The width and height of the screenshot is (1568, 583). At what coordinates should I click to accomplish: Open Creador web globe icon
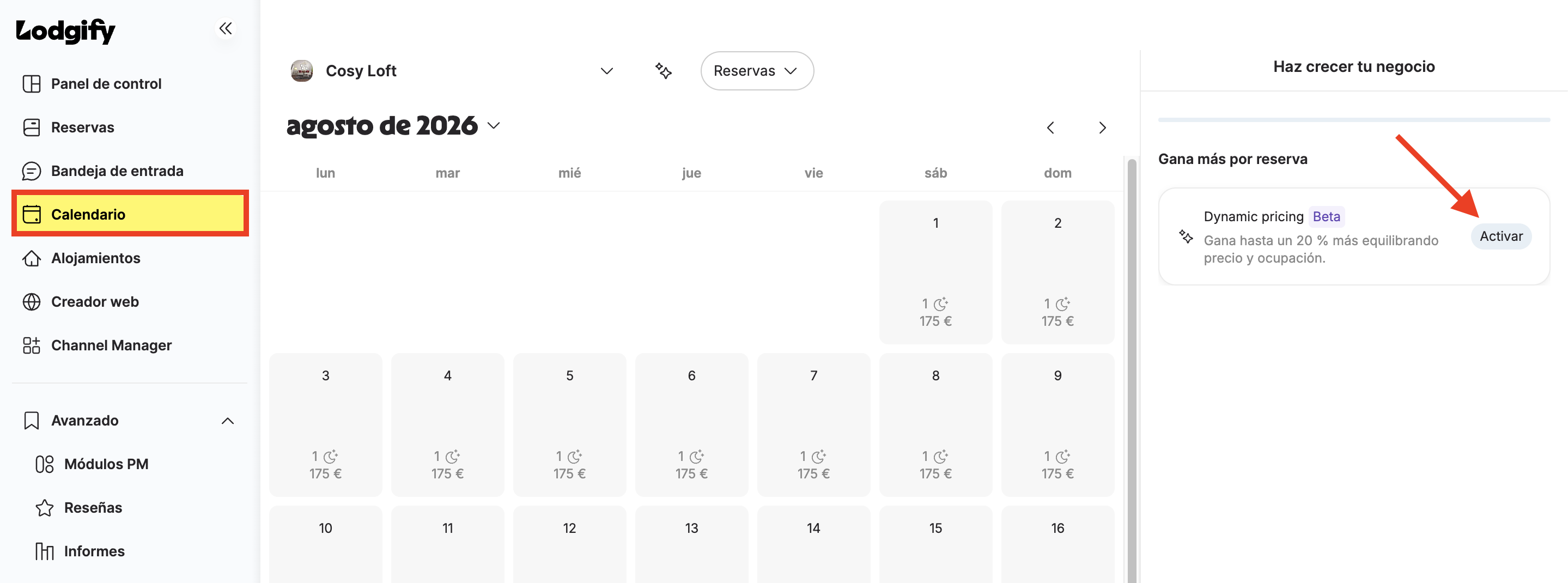(31, 302)
